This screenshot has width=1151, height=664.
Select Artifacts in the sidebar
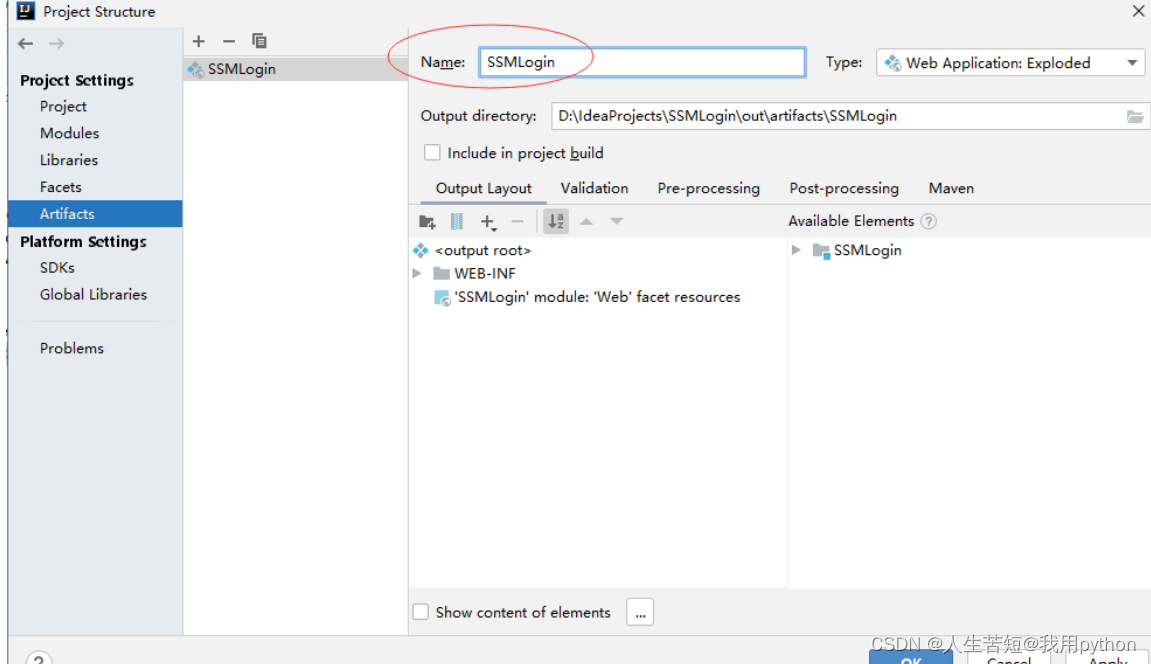pos(95,214)
